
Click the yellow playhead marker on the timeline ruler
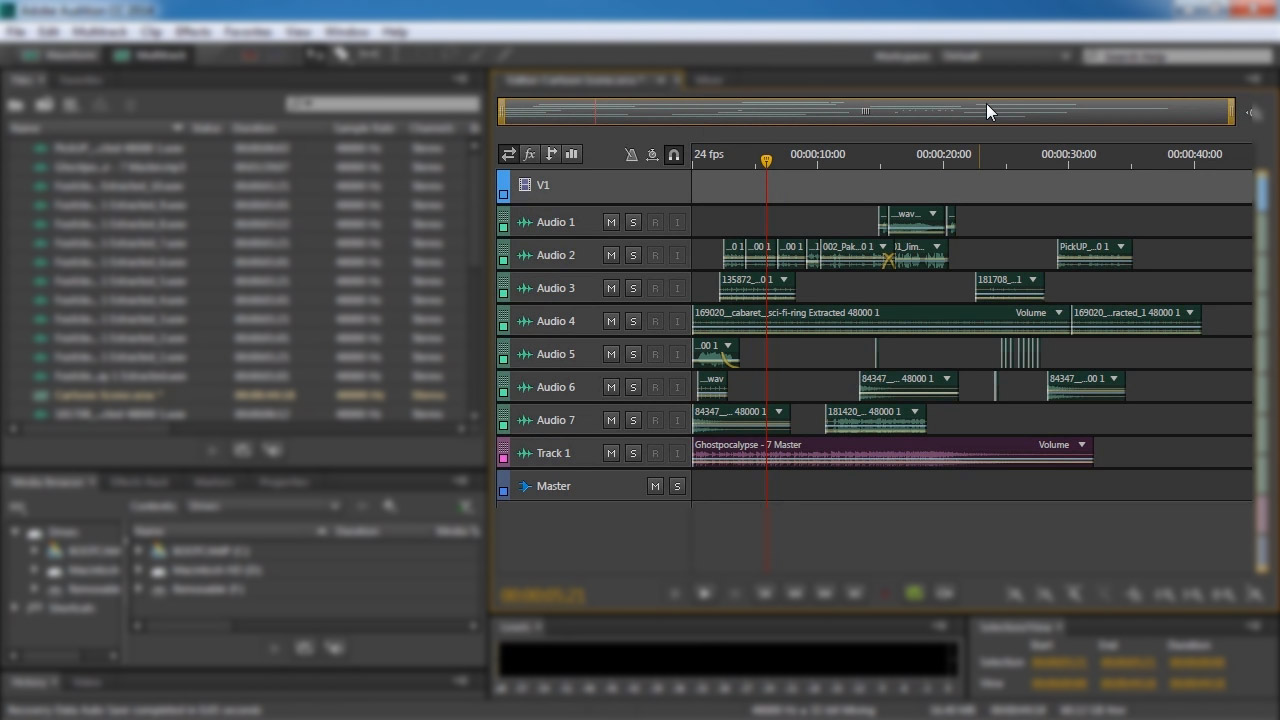tap(766, 160)
